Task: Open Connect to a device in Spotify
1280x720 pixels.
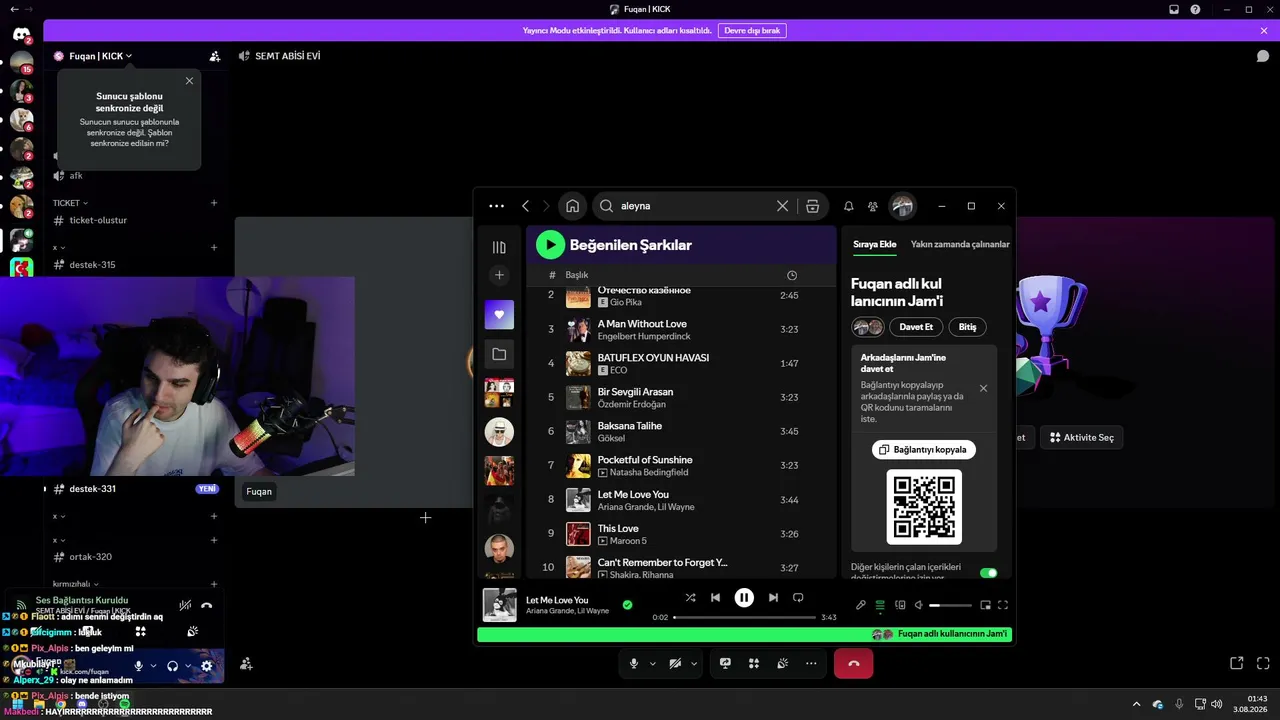Action: click(x=900, y=605)
